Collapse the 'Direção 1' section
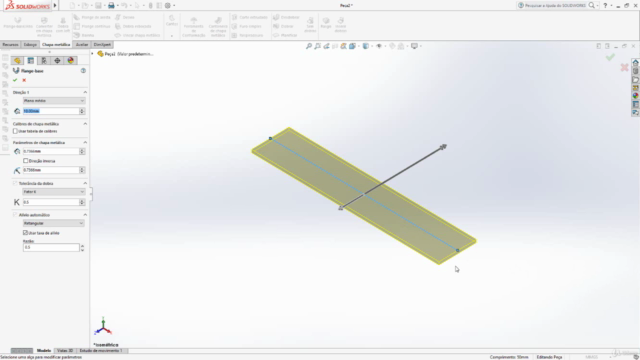 85,92
